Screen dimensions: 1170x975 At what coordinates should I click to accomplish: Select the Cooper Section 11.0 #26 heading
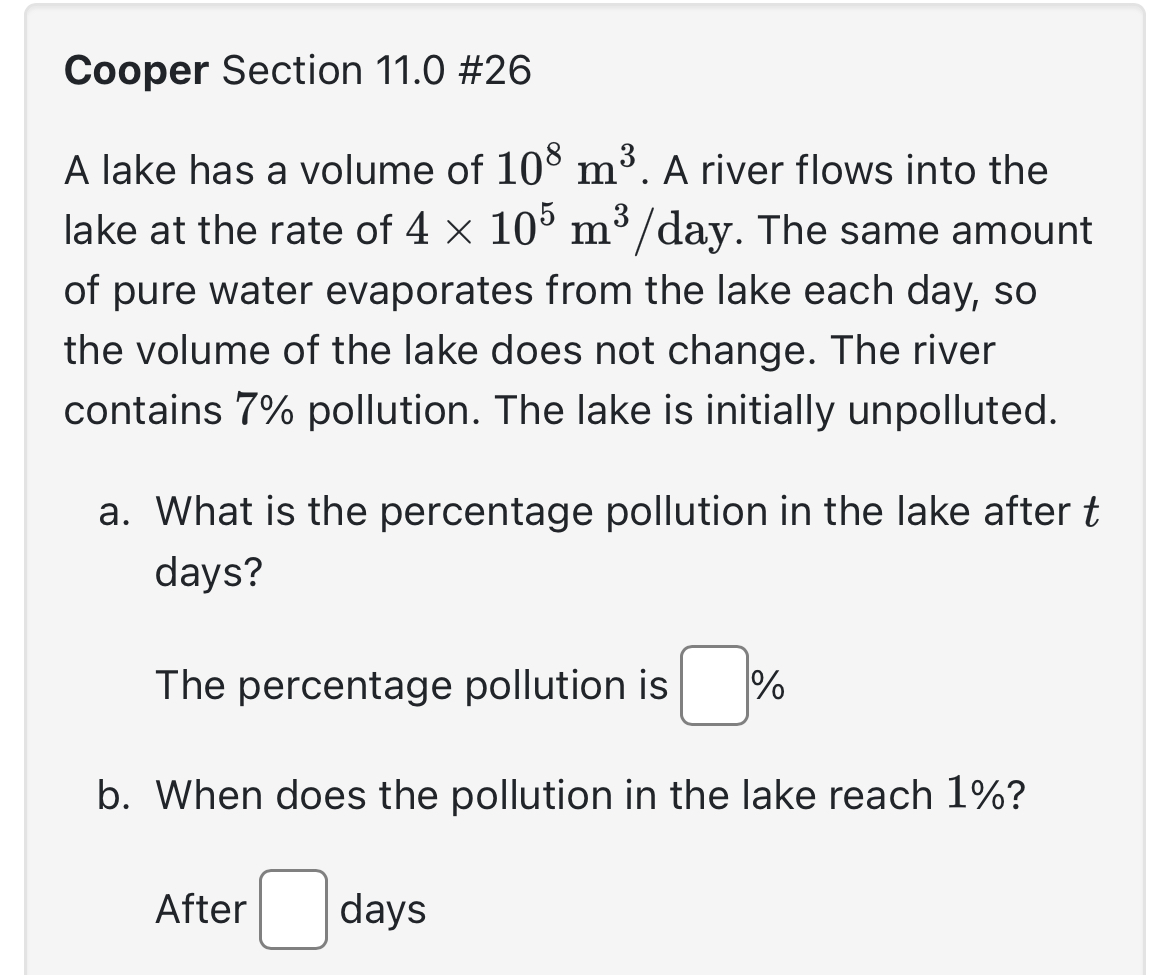point(297,69)
